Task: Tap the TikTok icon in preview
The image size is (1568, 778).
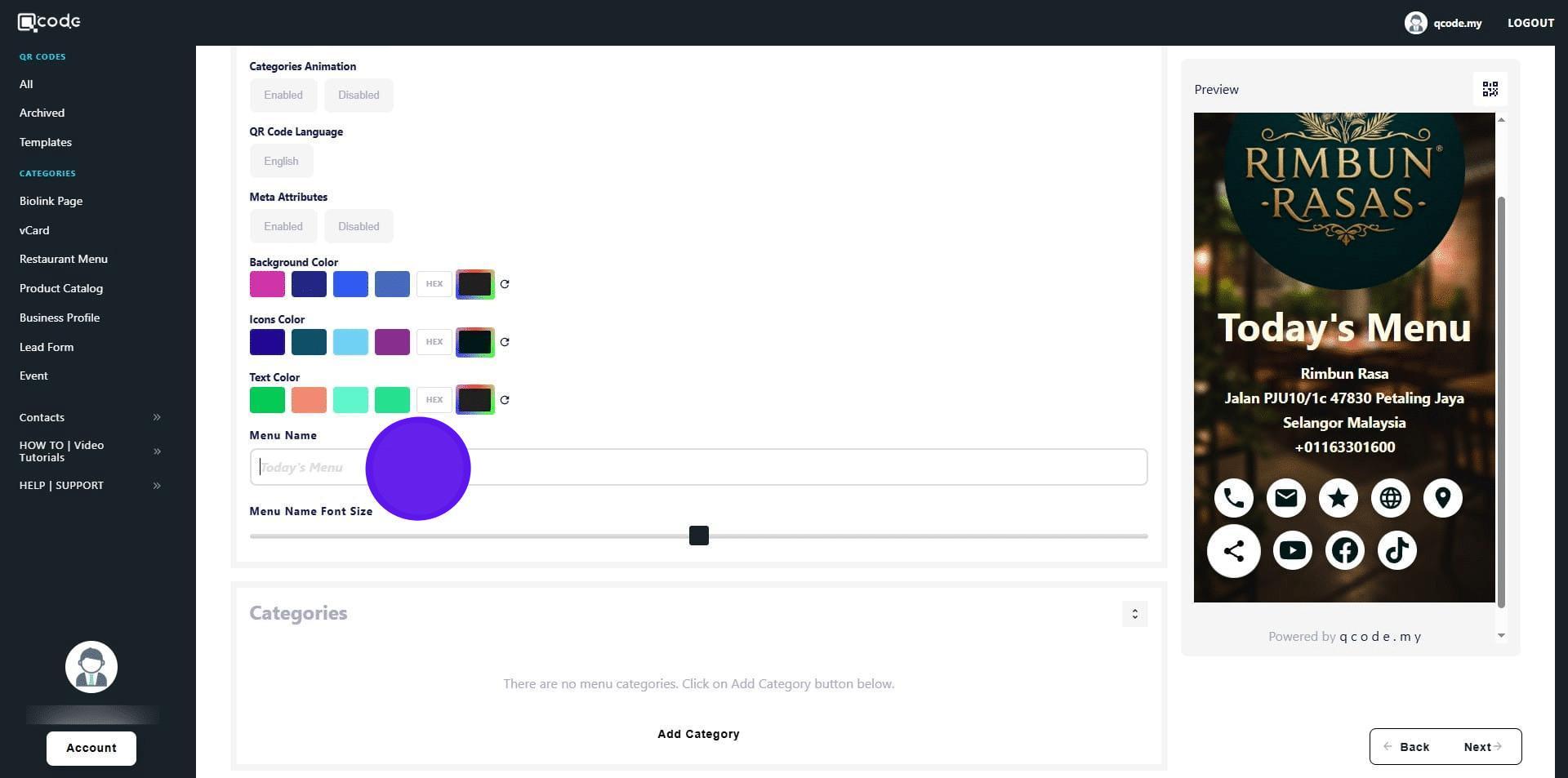Action: [1397, 550]
